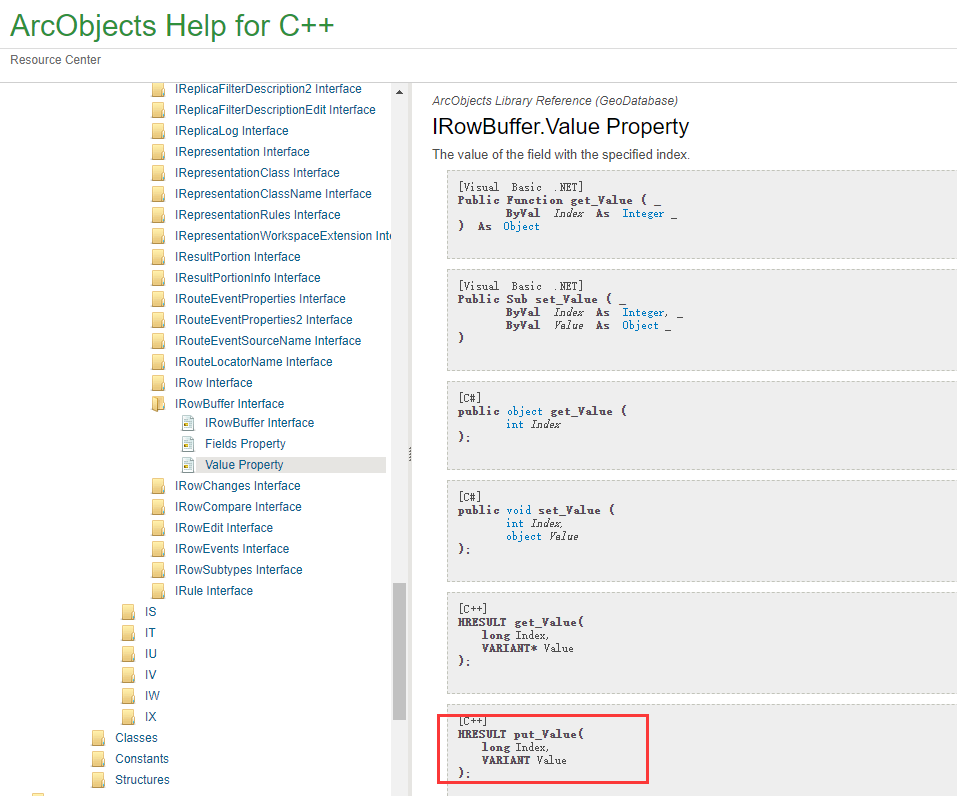The width and height of the screenshot is (957, 796).
Task: Expand the IT tree node
Action: click(149, 632)
